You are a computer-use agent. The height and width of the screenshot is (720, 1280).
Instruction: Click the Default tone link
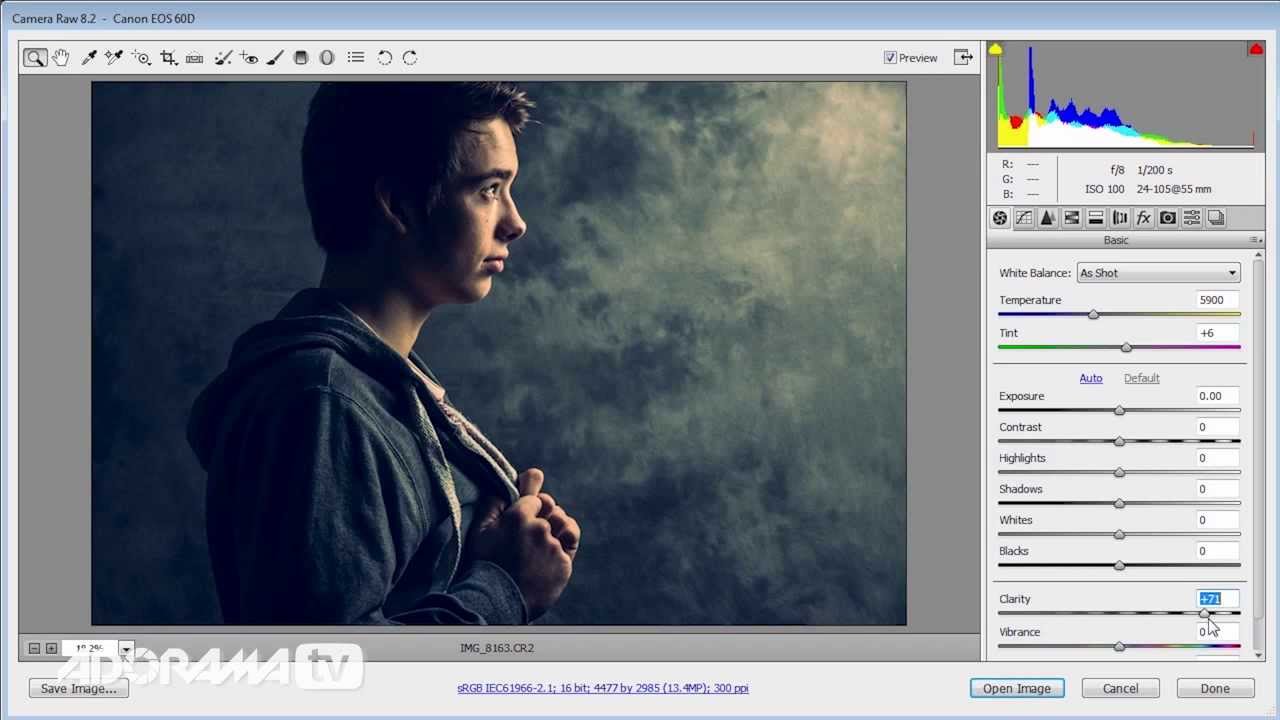[x=1142, y=378]
